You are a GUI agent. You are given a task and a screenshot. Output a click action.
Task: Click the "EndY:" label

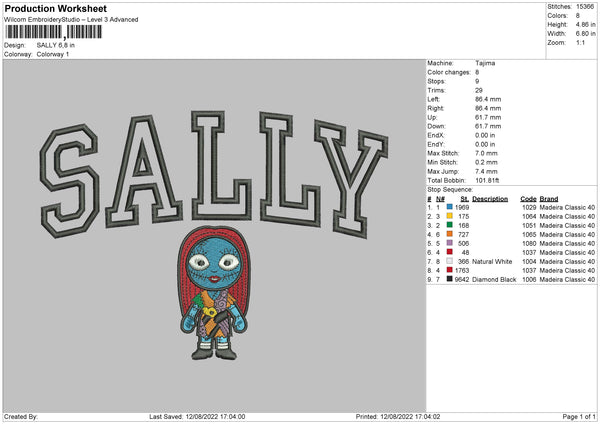click(x=436, y=144)
